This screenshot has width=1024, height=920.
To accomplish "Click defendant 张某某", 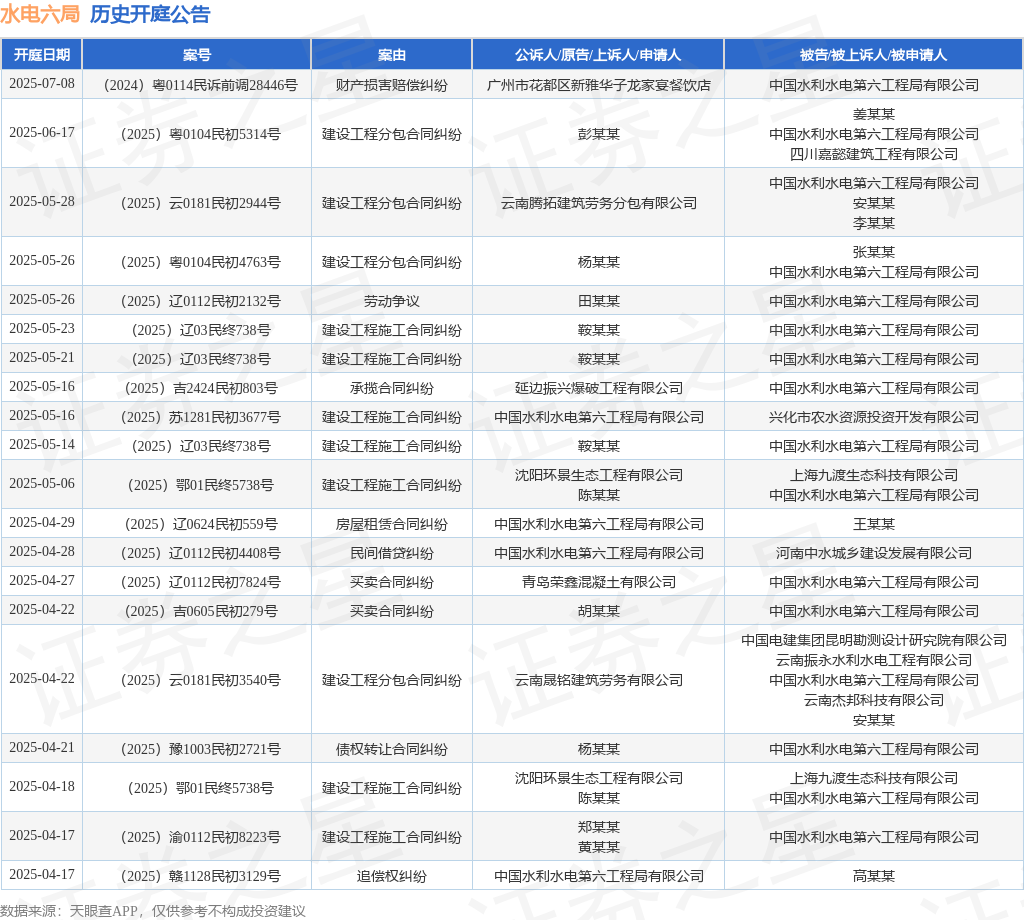I will pos(874,252).
